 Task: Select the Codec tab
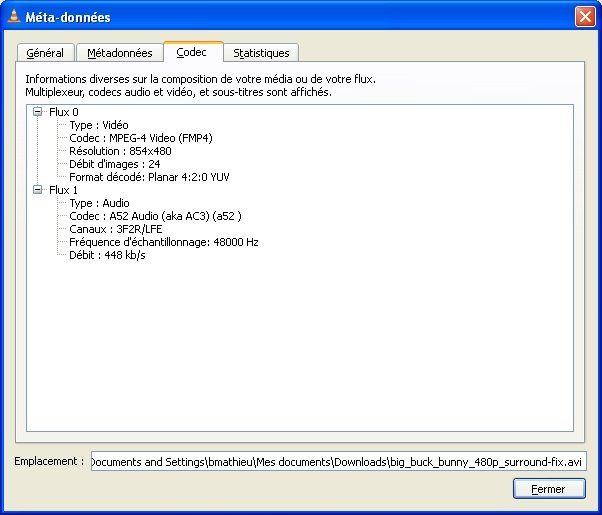[x=191, y=52]
